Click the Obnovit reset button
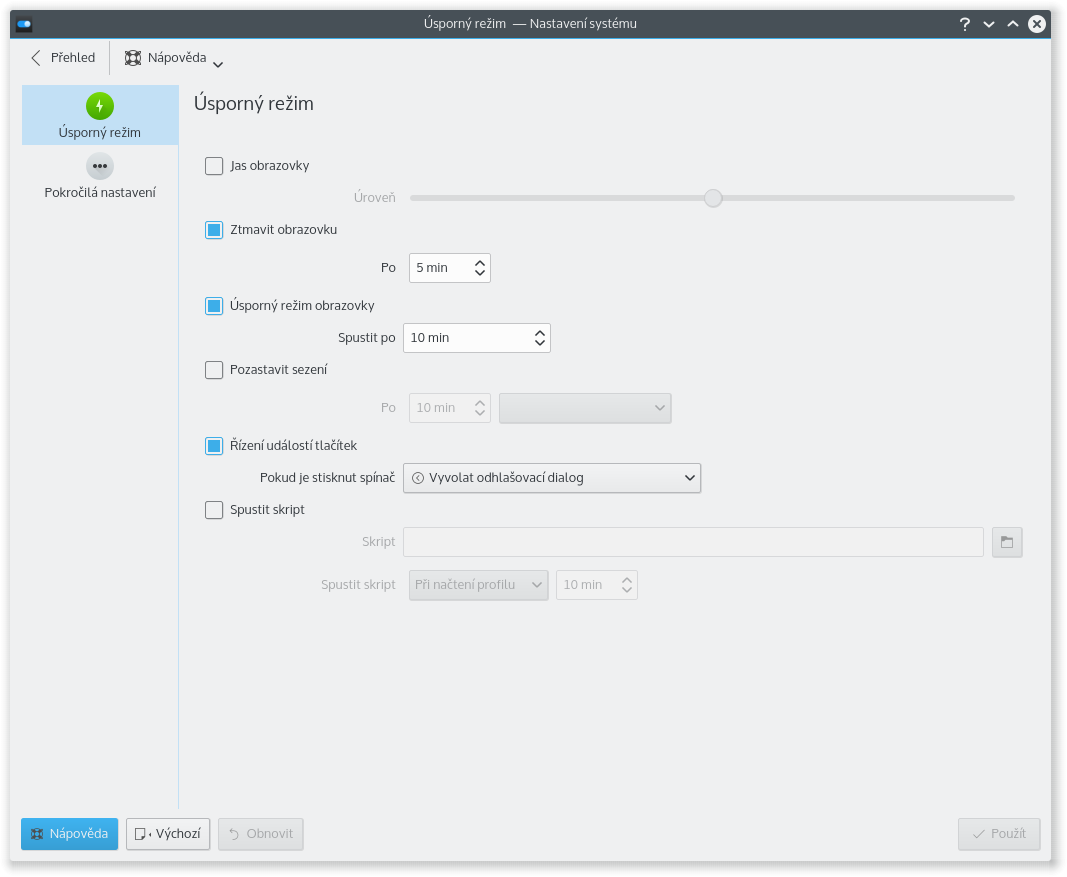The width and height of the screenshot is (1067, 877). [261, 834]
